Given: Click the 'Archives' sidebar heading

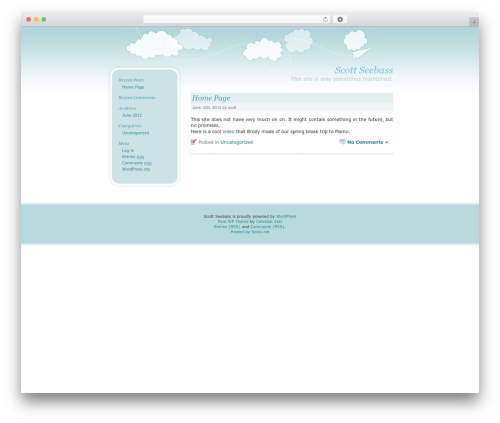Looking at the screenshot, I should point(127,108).
